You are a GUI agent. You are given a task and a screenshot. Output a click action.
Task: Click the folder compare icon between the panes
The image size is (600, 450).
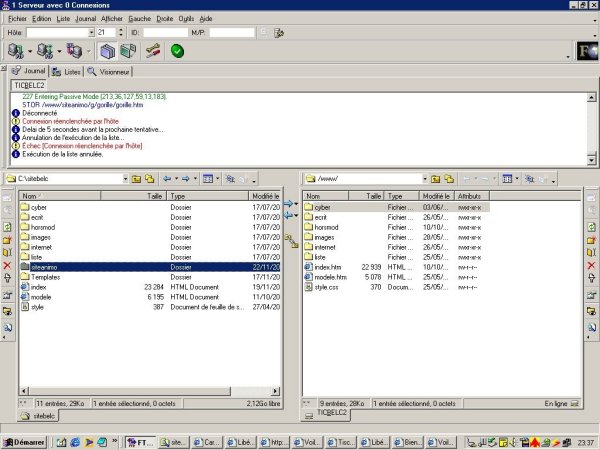291,241
